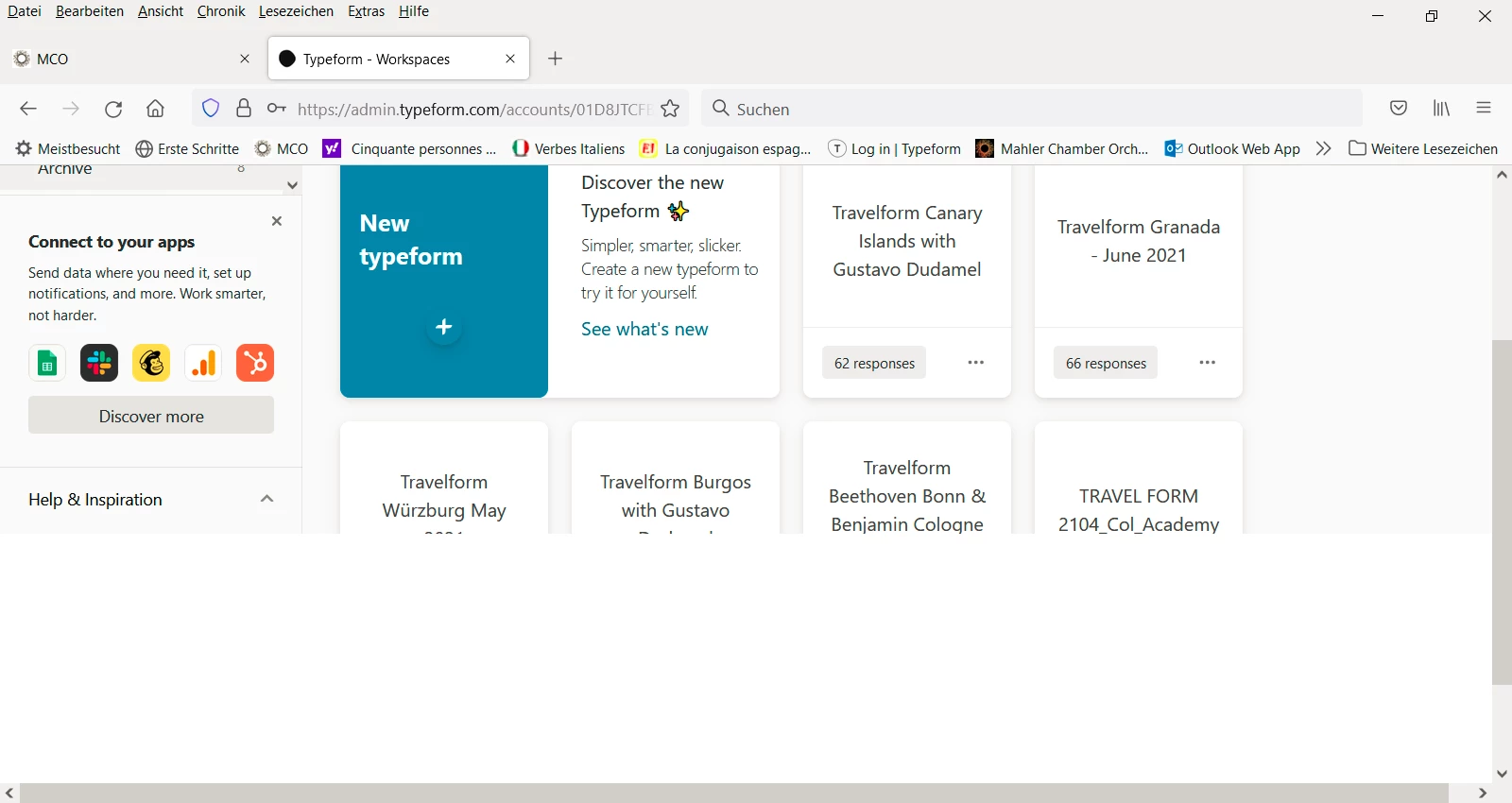Save page to Pocket
The image size is (1512, 803).
pos(1399,109)
